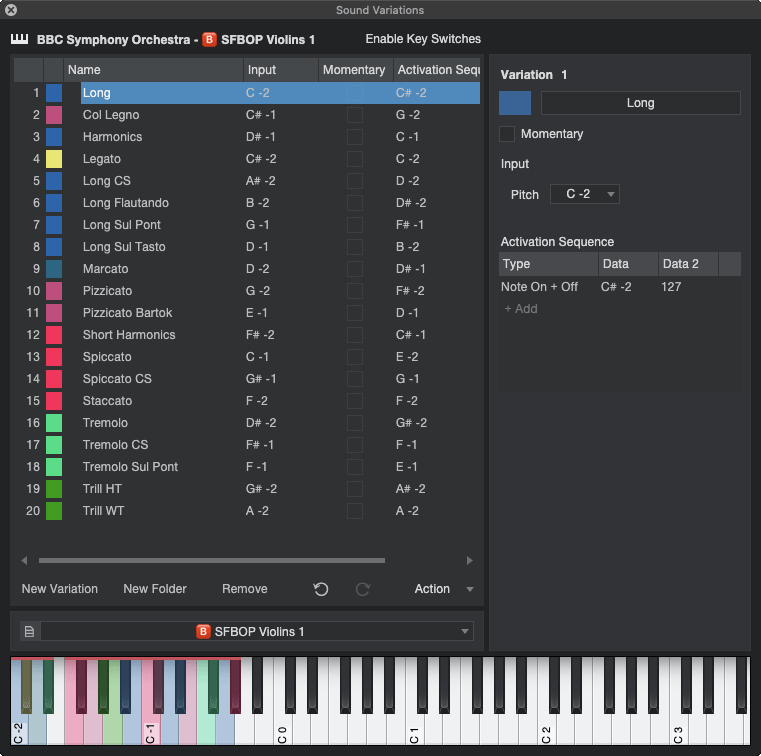Select the Long Sul Pont variation
Viewport: 761px width, 756px height.
121,225
